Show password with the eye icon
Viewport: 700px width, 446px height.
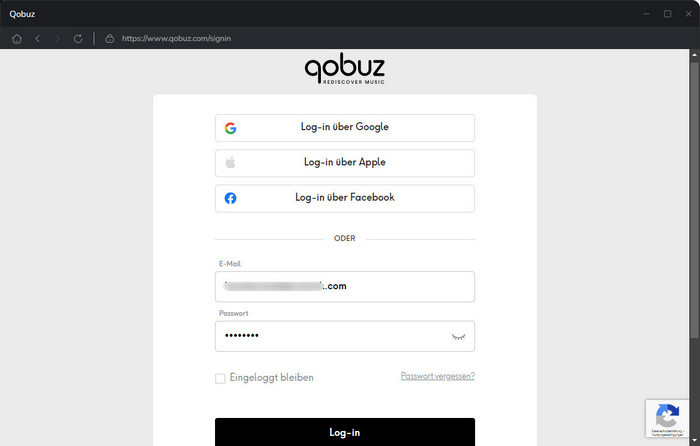(458, 337)
